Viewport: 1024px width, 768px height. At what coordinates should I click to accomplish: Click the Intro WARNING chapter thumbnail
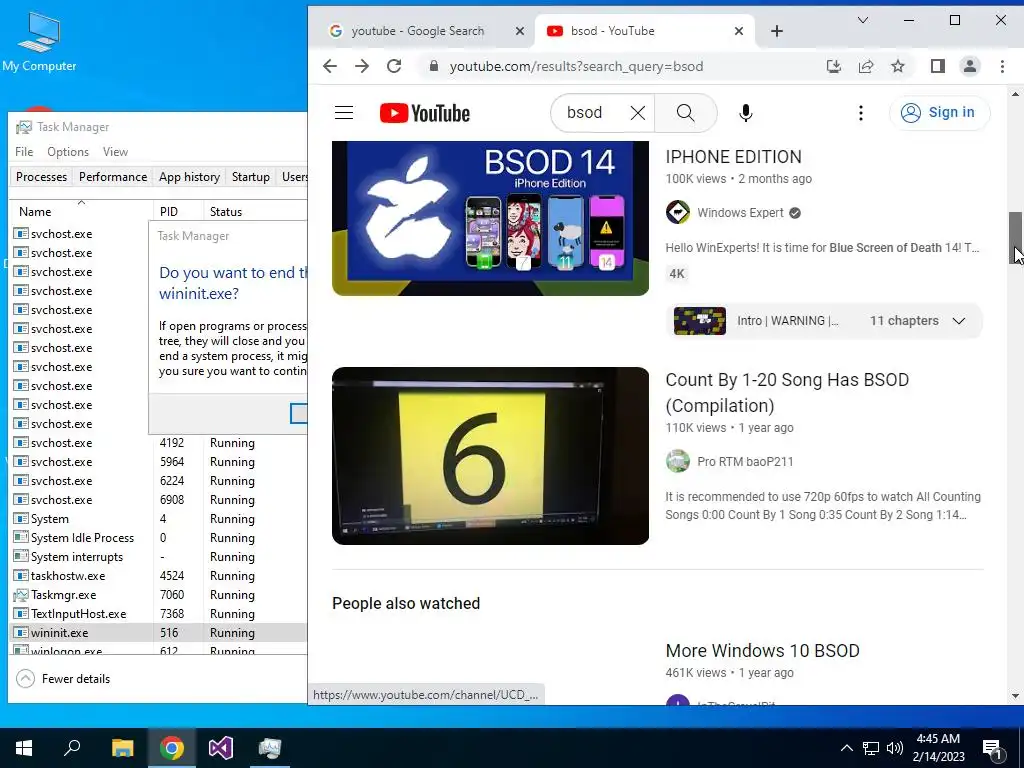point(699,321)
